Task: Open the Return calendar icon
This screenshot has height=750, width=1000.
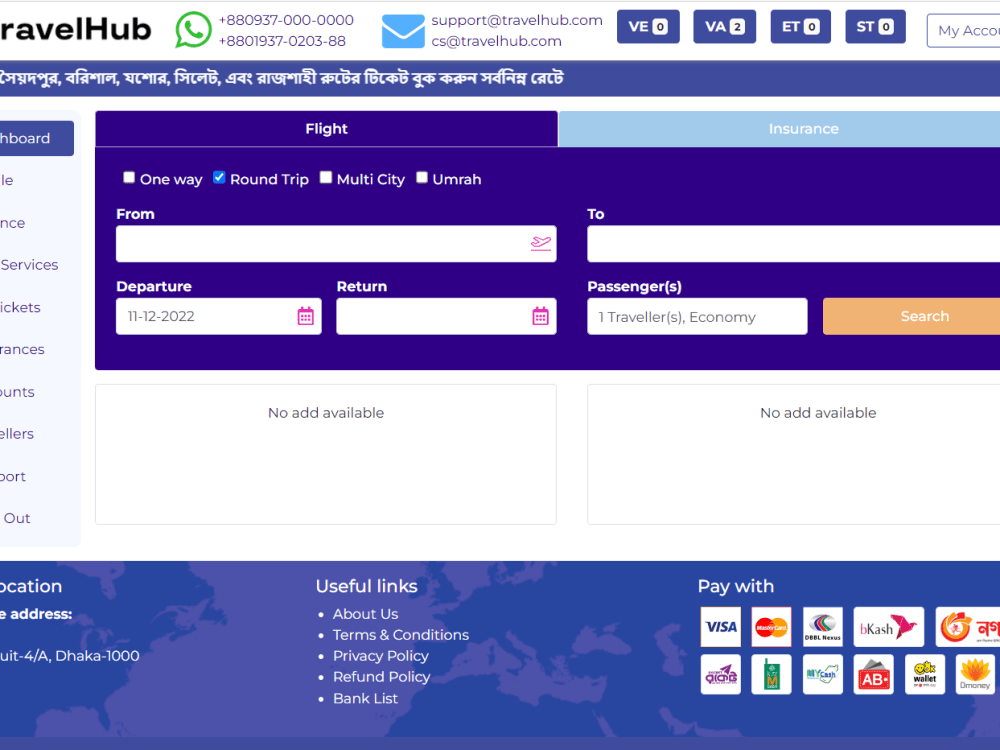Action: pos(540,316)
